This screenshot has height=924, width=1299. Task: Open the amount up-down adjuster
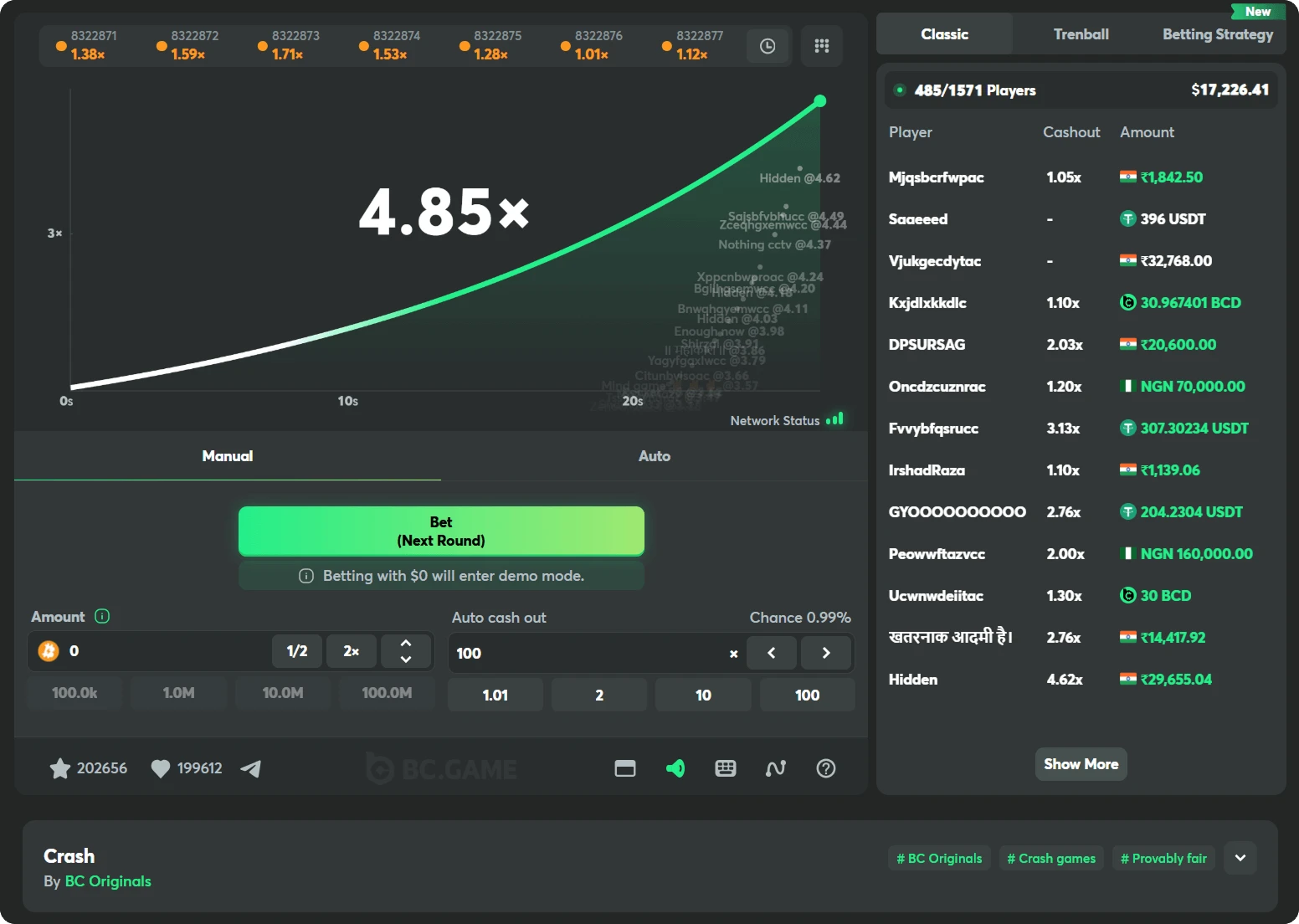click(406, 651)
